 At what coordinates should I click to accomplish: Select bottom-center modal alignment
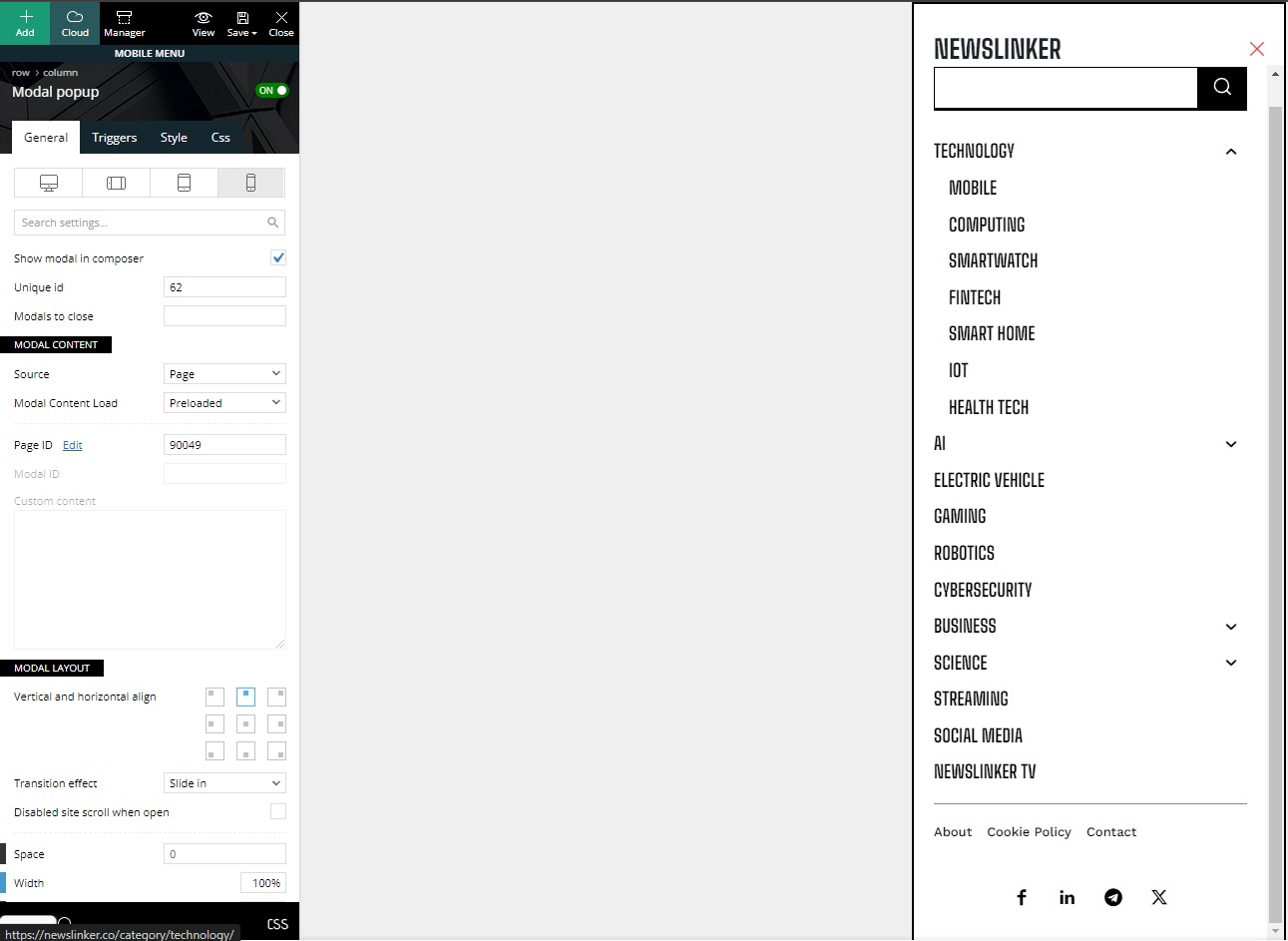coord(245,750)
